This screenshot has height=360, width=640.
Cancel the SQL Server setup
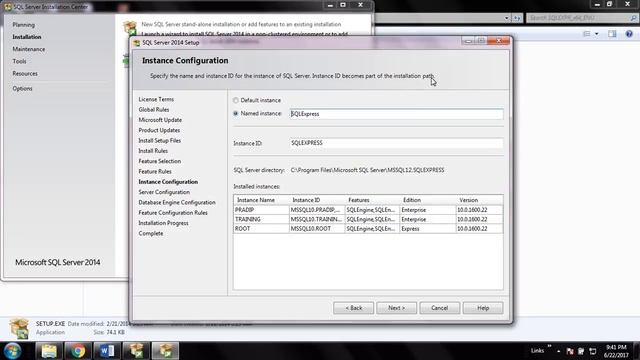[x=440, y=308]
